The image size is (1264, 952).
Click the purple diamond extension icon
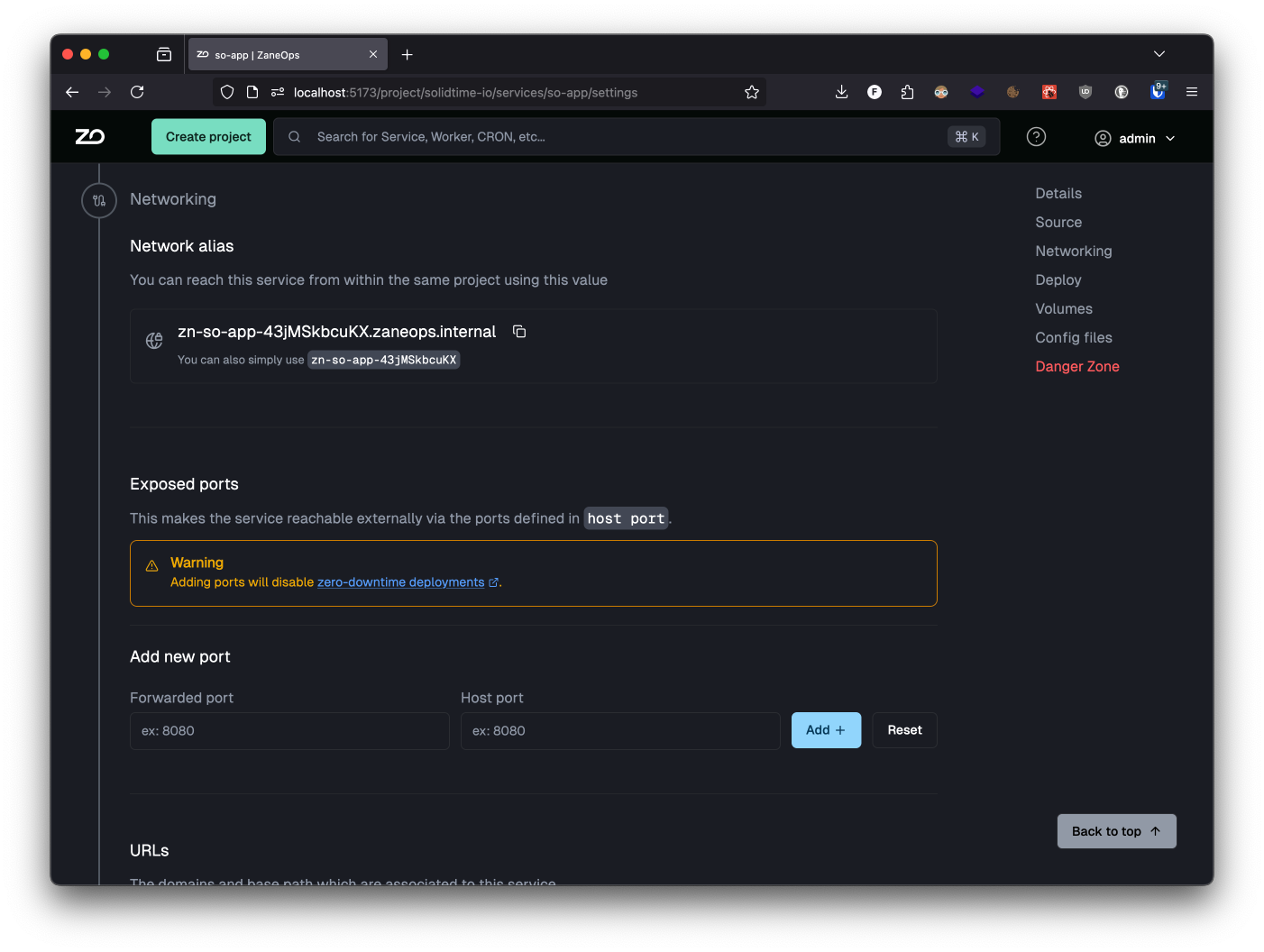(977, 92)
